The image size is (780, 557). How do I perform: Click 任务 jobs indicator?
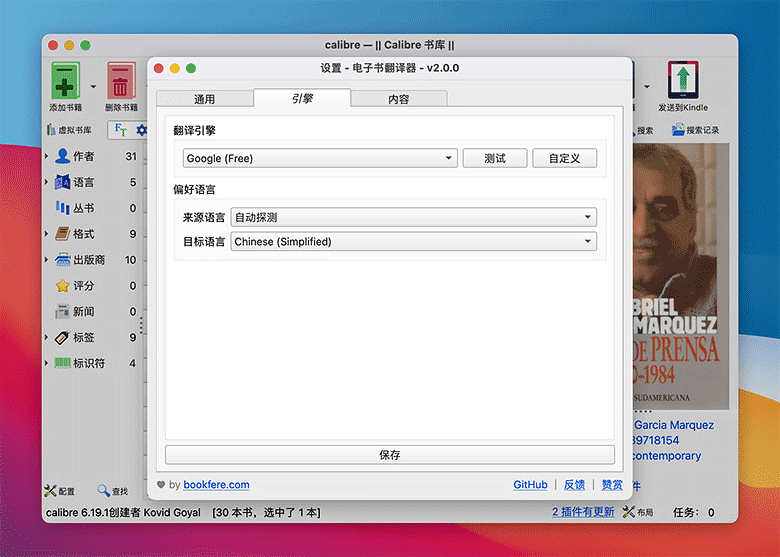tap(693, 512)
